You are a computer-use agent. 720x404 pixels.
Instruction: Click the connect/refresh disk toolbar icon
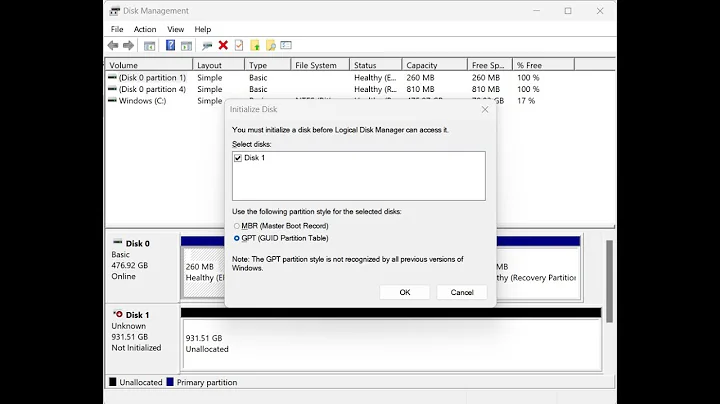pos(207,45)
